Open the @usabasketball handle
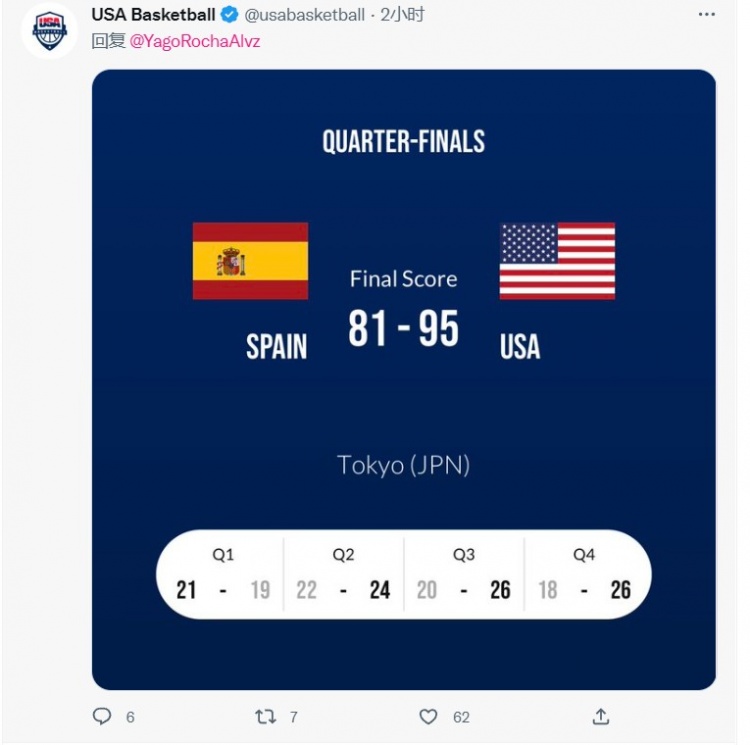Viewport: 750px width, 745px height. [x=305, y=15]
